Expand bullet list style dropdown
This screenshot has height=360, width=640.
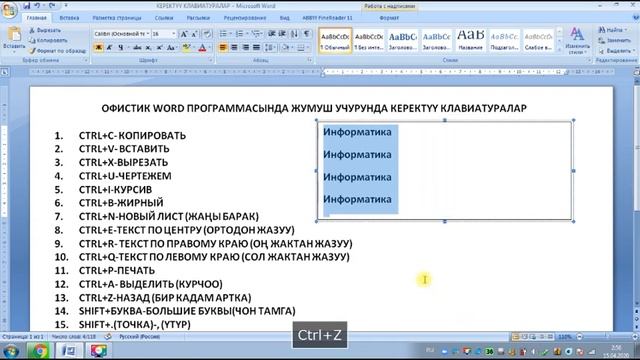231,34
